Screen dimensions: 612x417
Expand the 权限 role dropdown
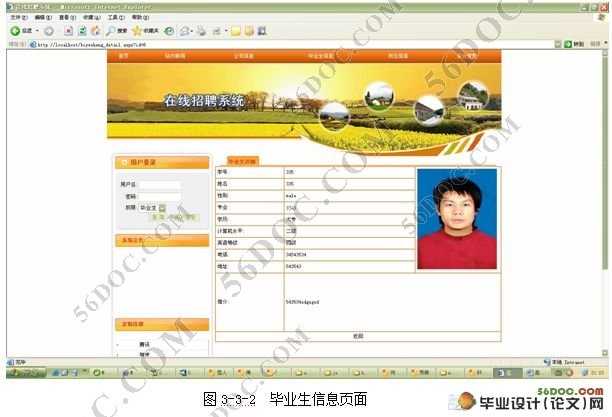162,207
